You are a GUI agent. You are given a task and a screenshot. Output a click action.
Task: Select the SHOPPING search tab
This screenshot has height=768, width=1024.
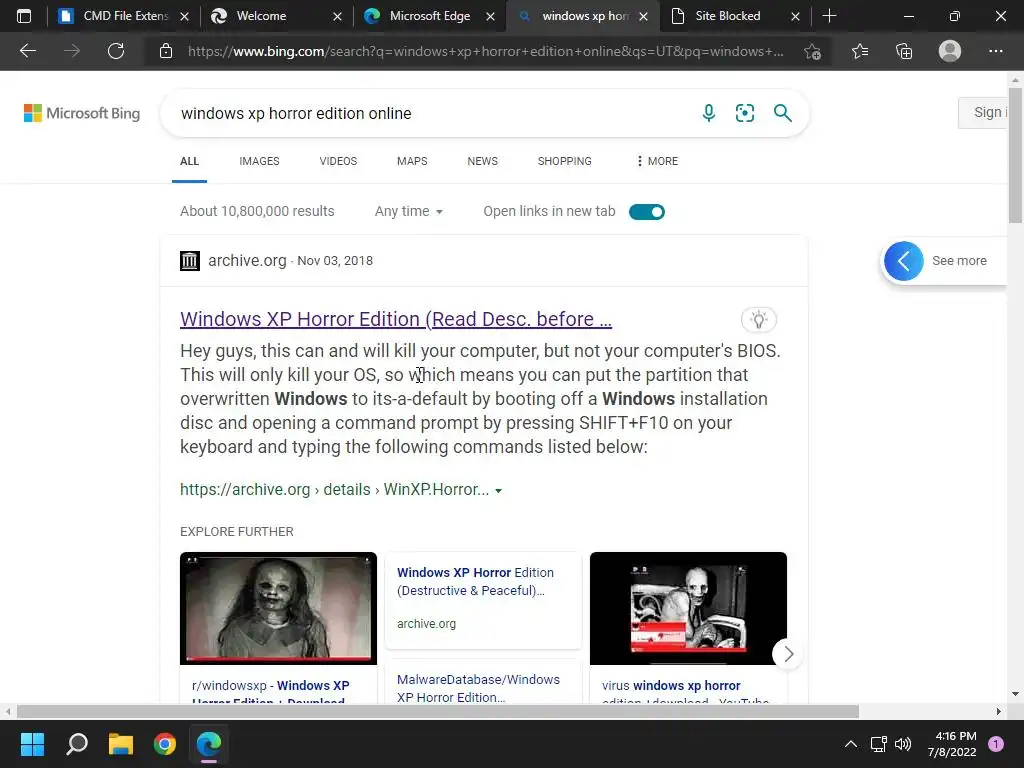(x=565, y=161)
